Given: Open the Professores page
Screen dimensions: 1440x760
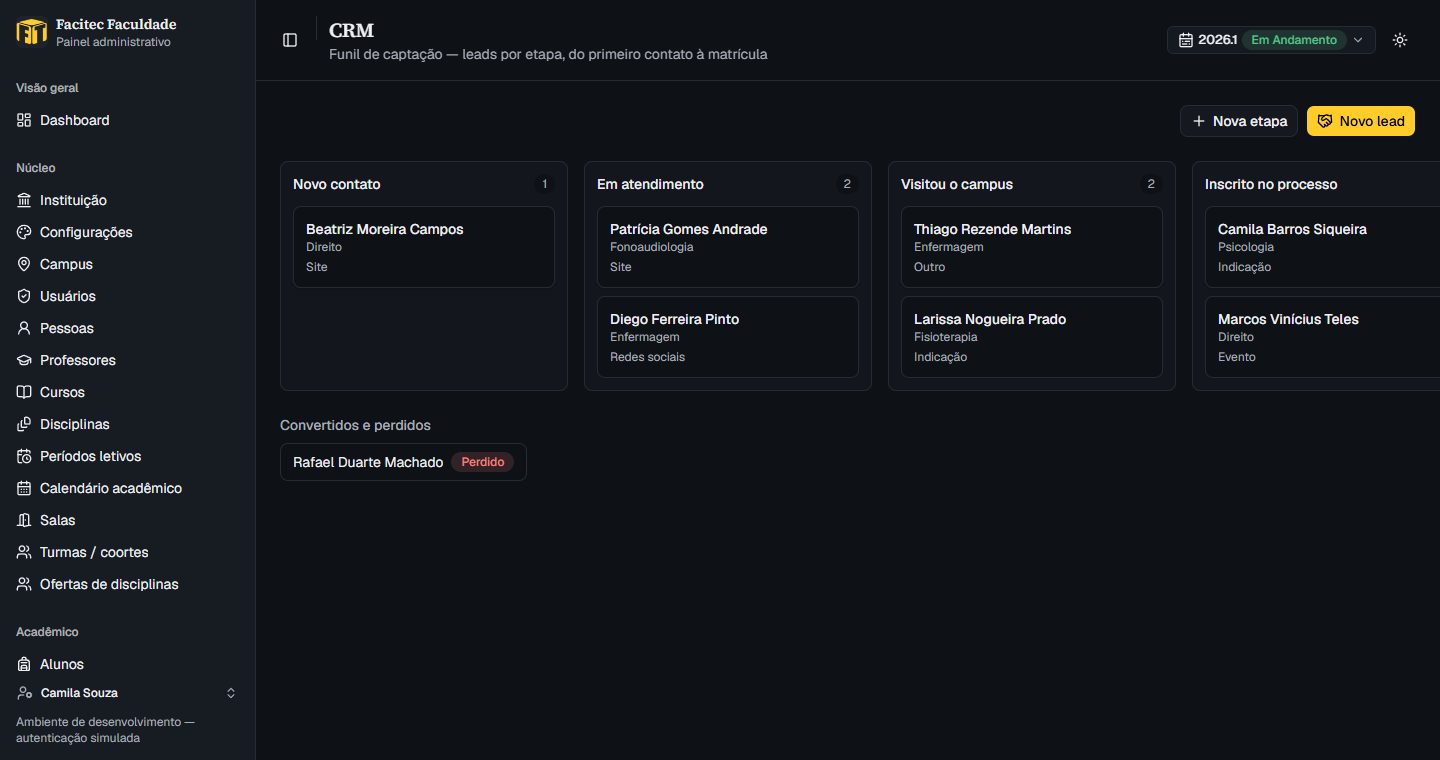Looking at the screenshot, I should [127, 360].
